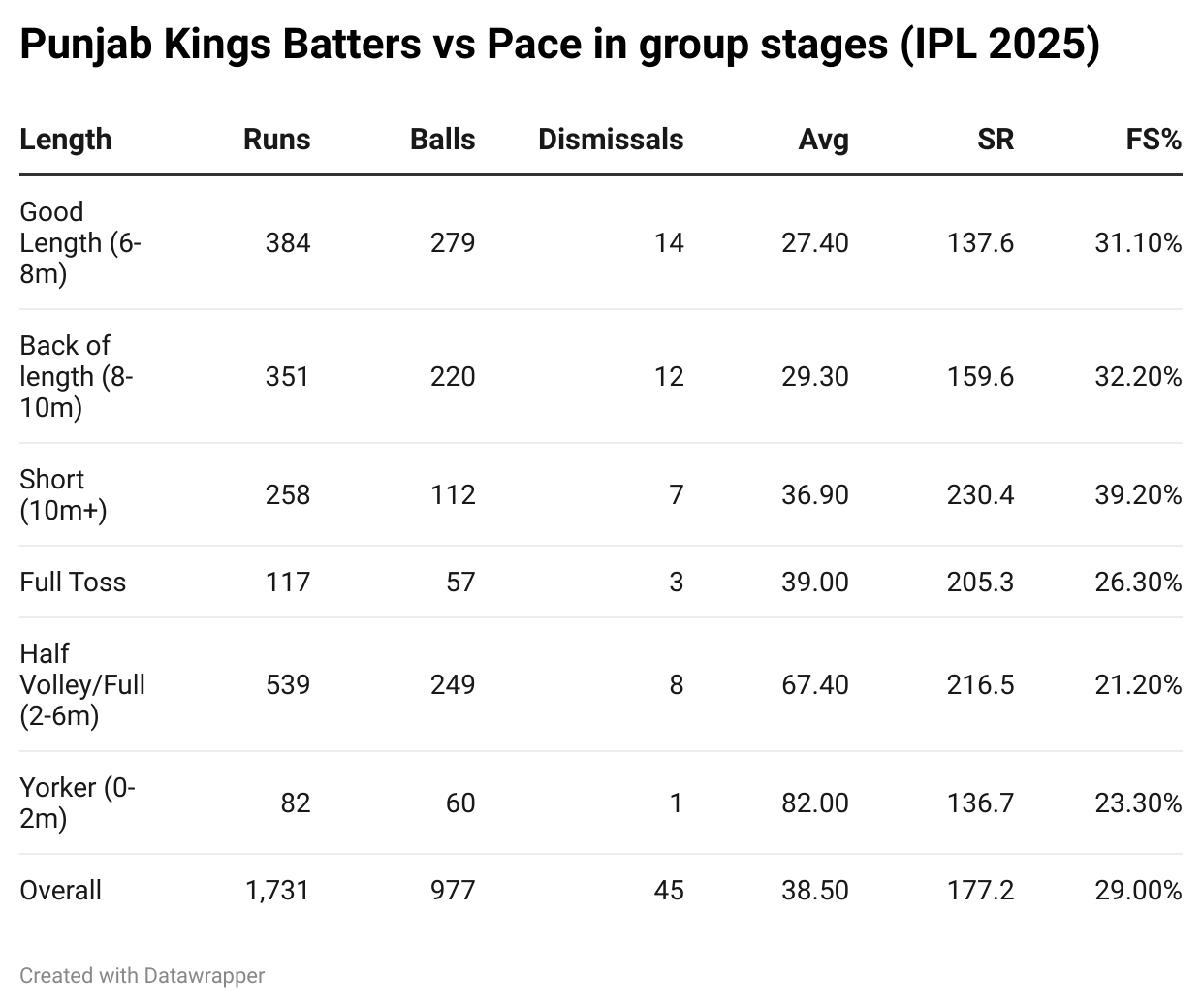
Task: Click the Avg column header
Action: coord(823,140)
